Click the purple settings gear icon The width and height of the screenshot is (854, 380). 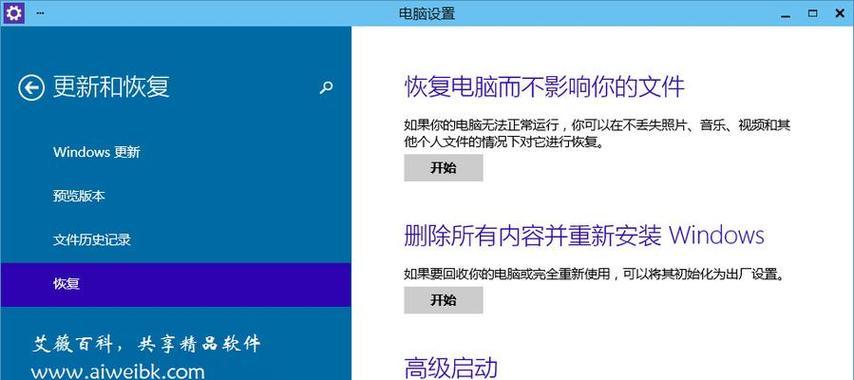13,13
